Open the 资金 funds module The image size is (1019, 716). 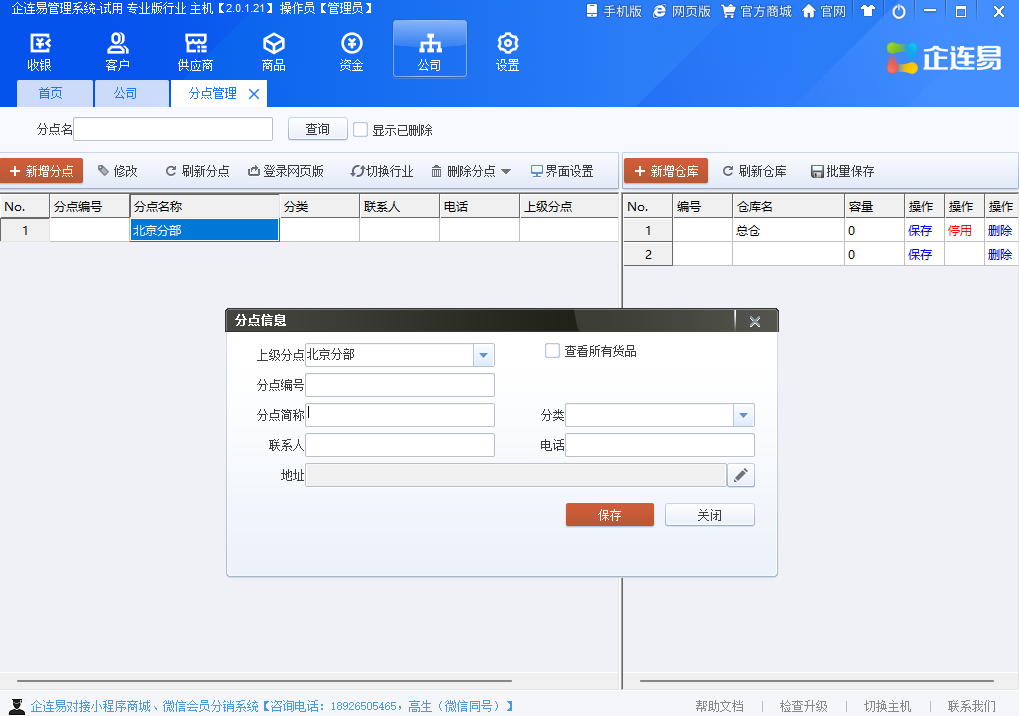pyautogui.click(x=351, y=52)
